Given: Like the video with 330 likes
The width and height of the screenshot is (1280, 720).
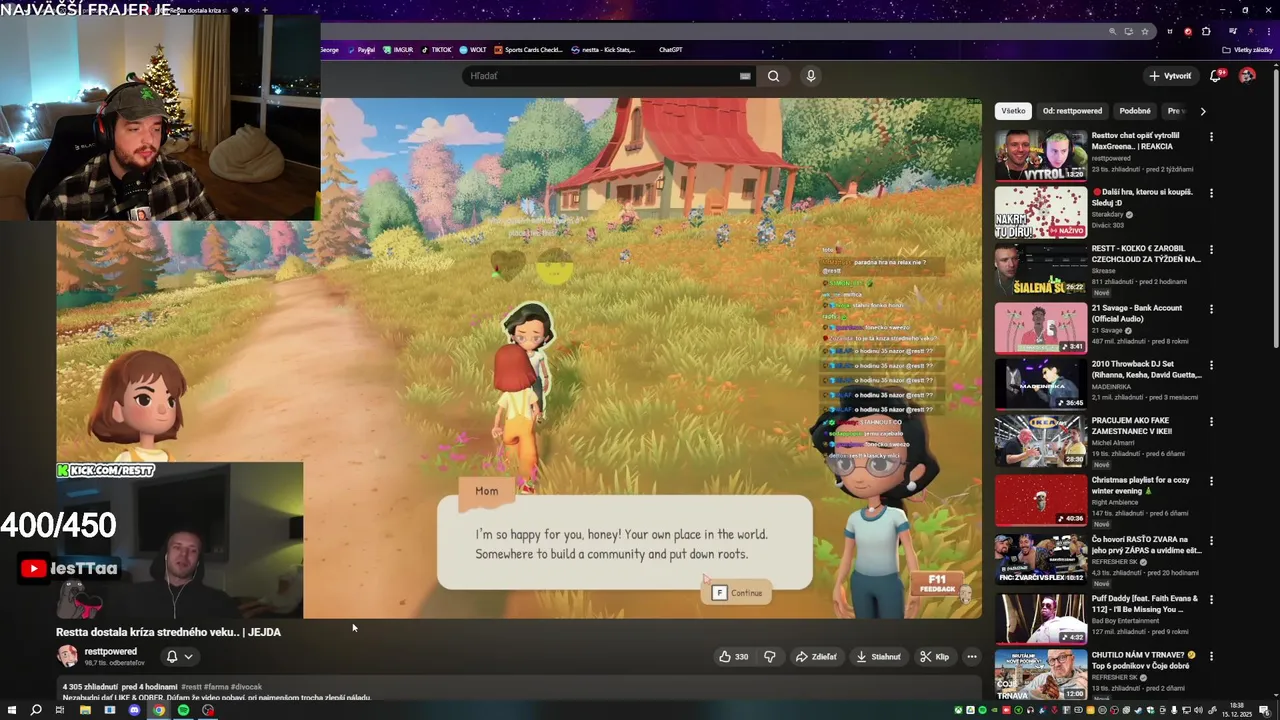Looking at the screenshot, I should click(x=733, y=657).
